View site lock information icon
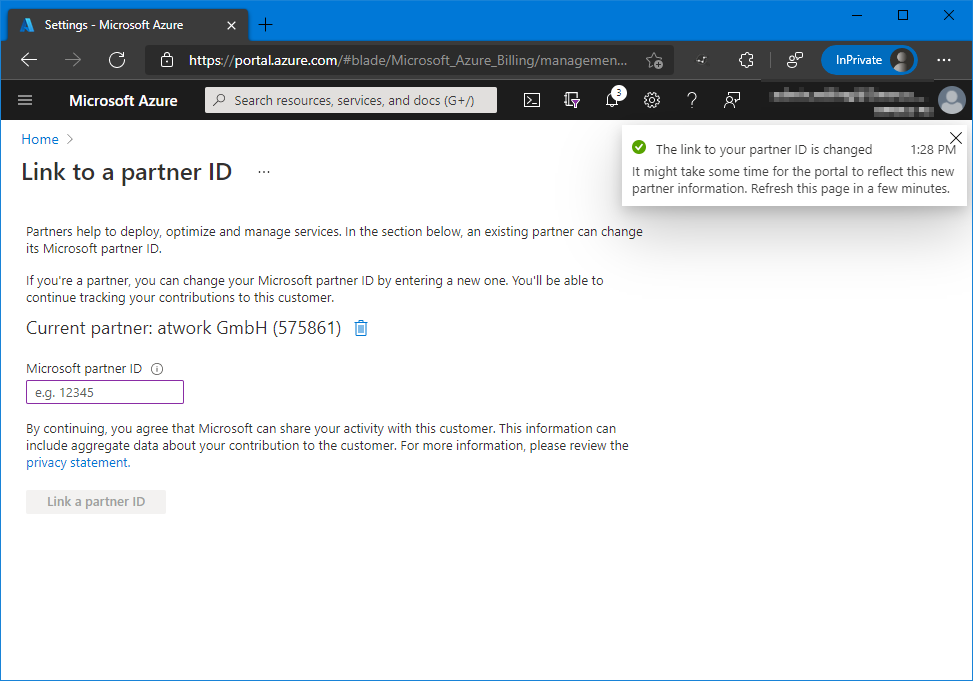Image resolution: width=973 pixels, height=681 pixels. pos(167,60)
